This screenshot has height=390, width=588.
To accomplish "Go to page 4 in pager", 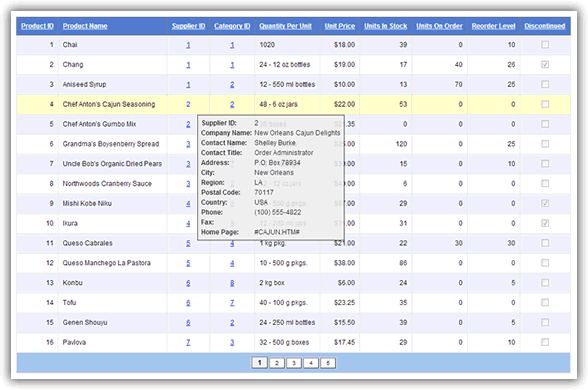I will click(311, 363).
